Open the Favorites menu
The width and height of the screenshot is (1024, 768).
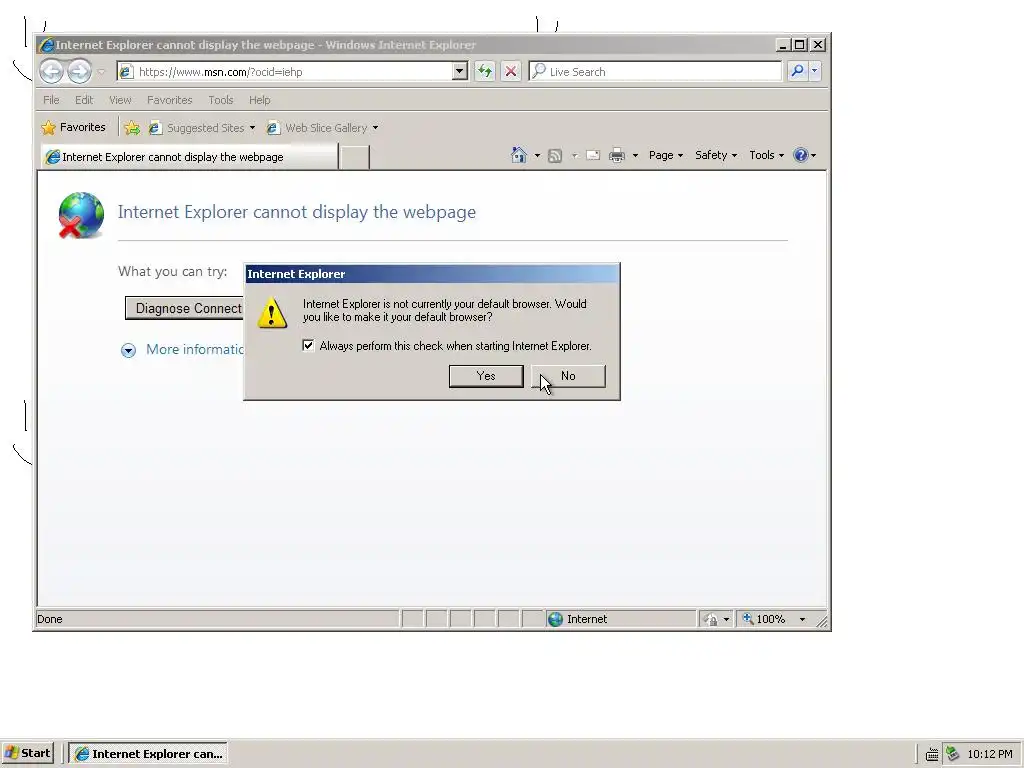[x=170, y=100]
